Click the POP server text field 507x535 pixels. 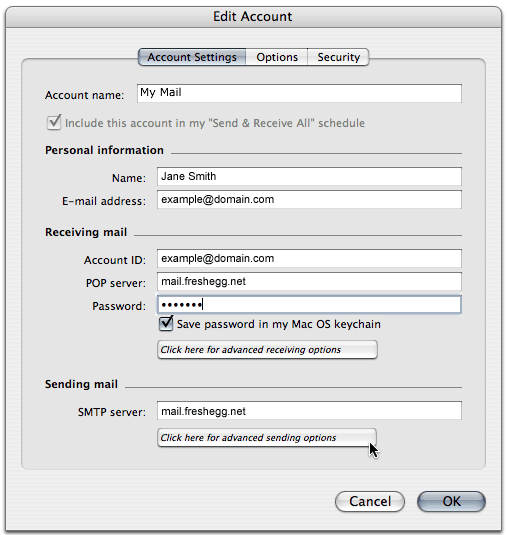[309, 281]
